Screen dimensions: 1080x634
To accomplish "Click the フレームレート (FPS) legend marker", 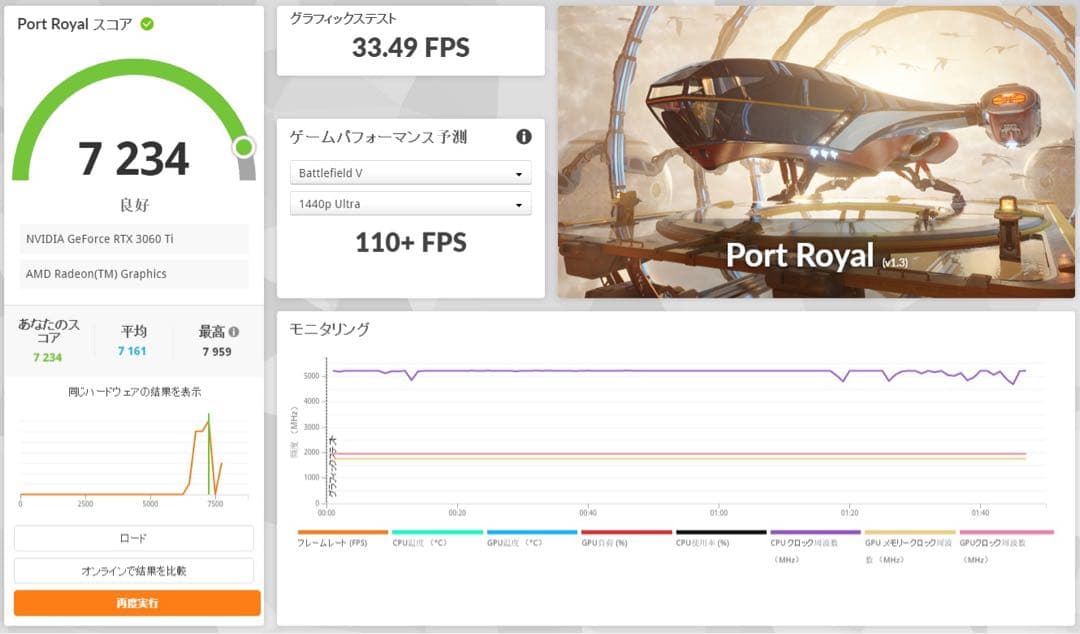I will click(x=340, y=533).
